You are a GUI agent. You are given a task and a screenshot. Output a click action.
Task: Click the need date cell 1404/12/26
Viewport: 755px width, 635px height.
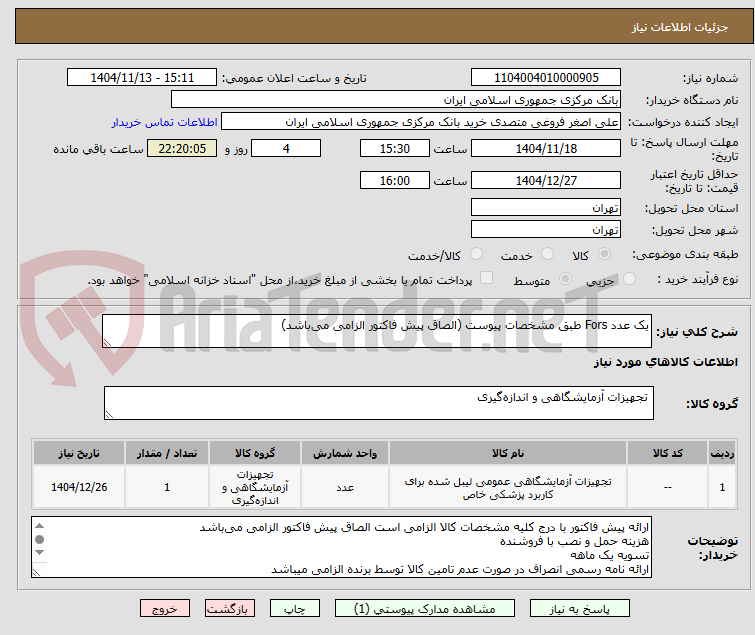79,487
